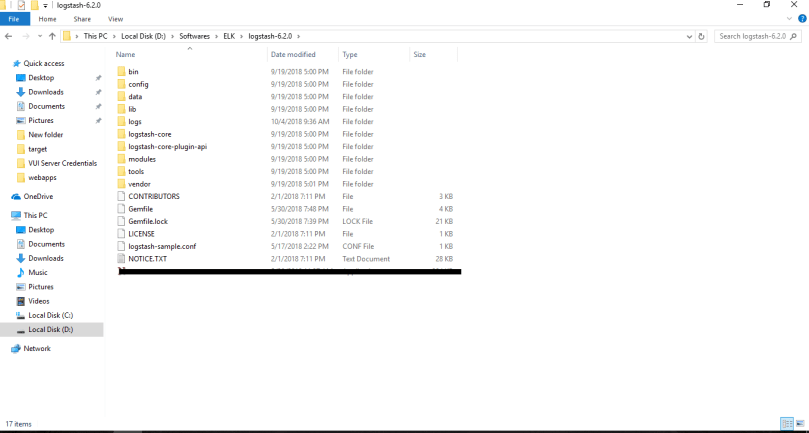
Task: Select the NOTICE.TXT document icon
Action: [121, 259]
